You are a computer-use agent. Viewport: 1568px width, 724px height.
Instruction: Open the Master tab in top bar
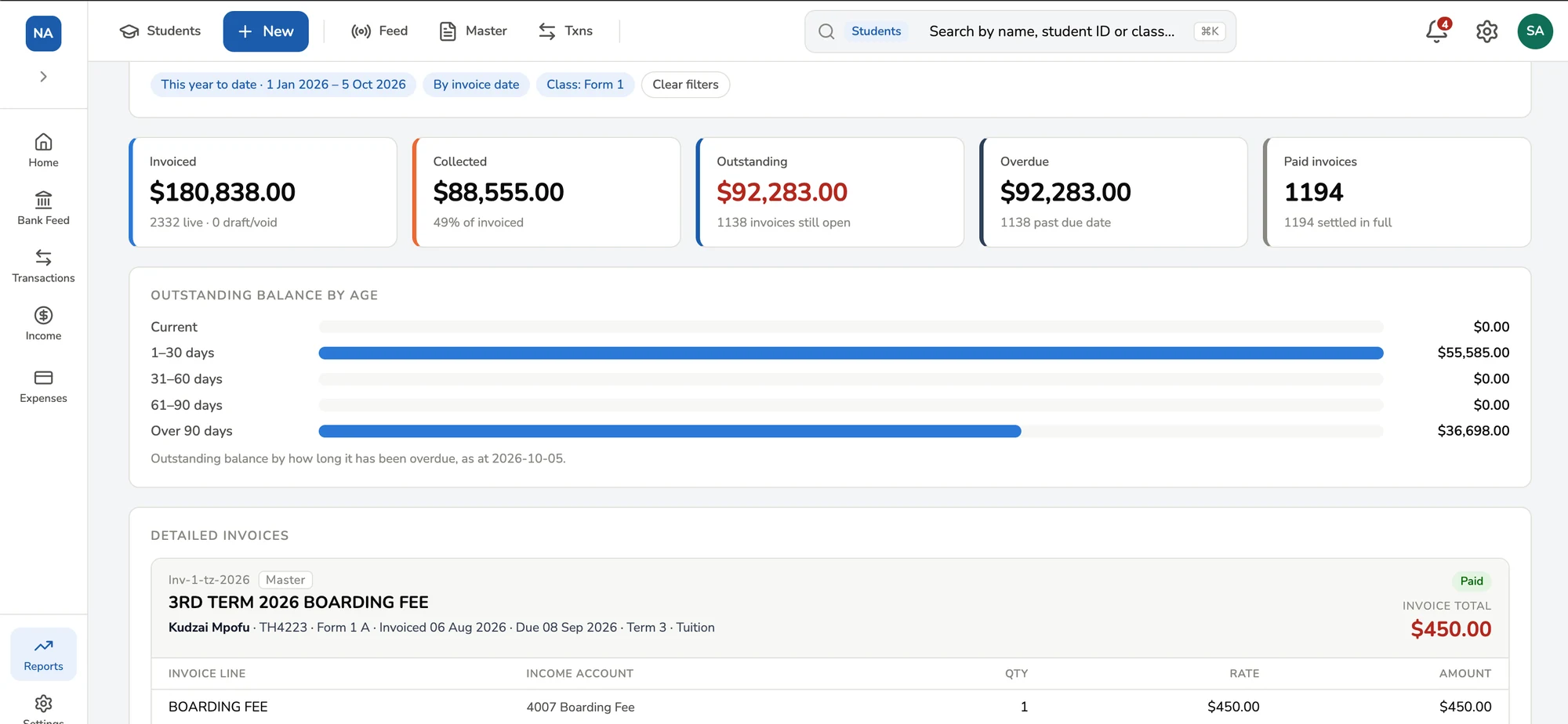coord(473,31)
